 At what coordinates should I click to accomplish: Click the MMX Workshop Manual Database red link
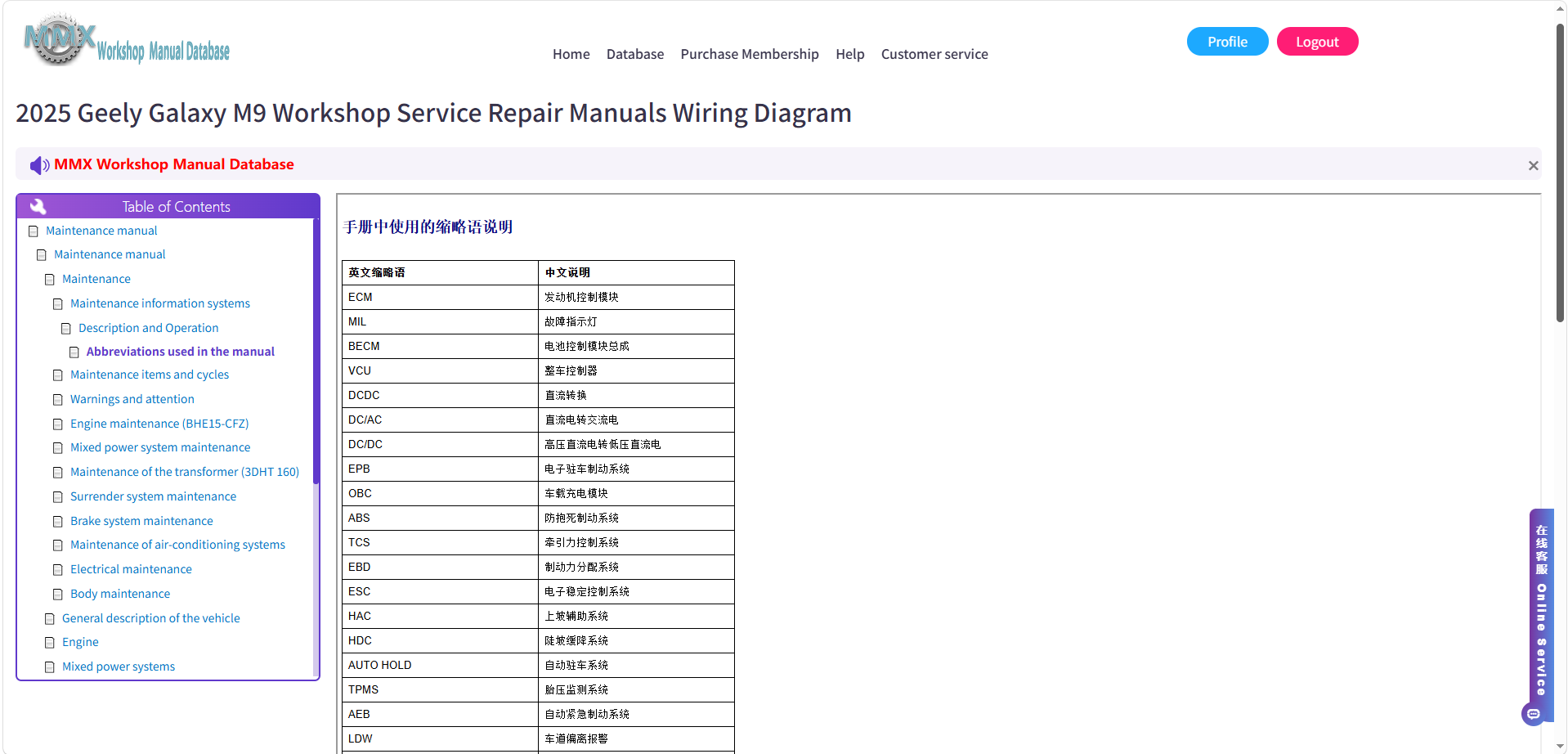click(x=174, y=164)
